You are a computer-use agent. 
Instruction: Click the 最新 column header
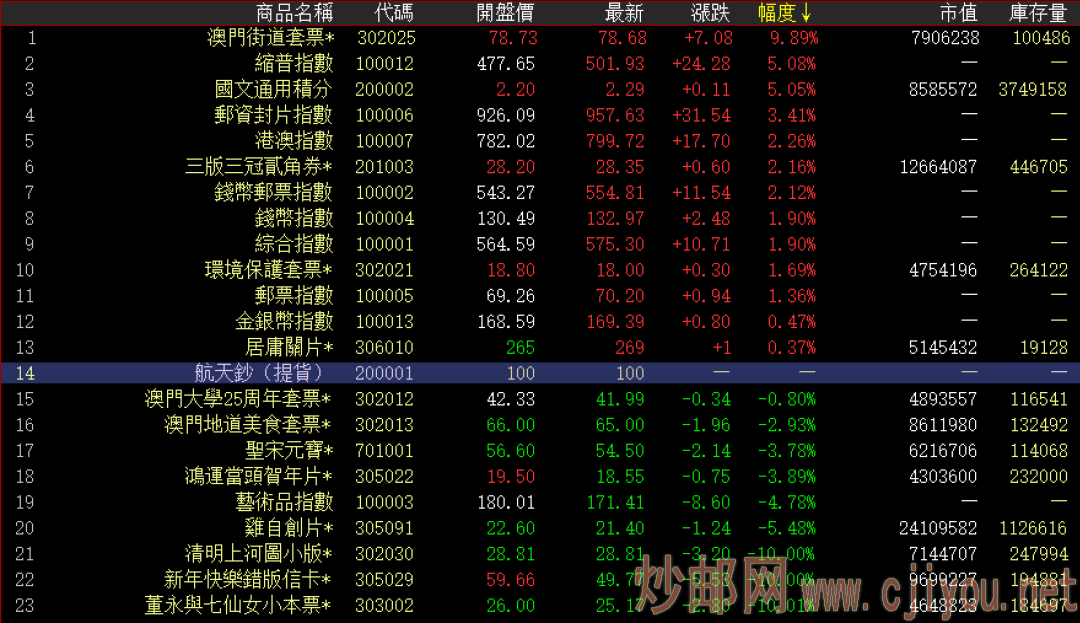click(x=625, y=13)
